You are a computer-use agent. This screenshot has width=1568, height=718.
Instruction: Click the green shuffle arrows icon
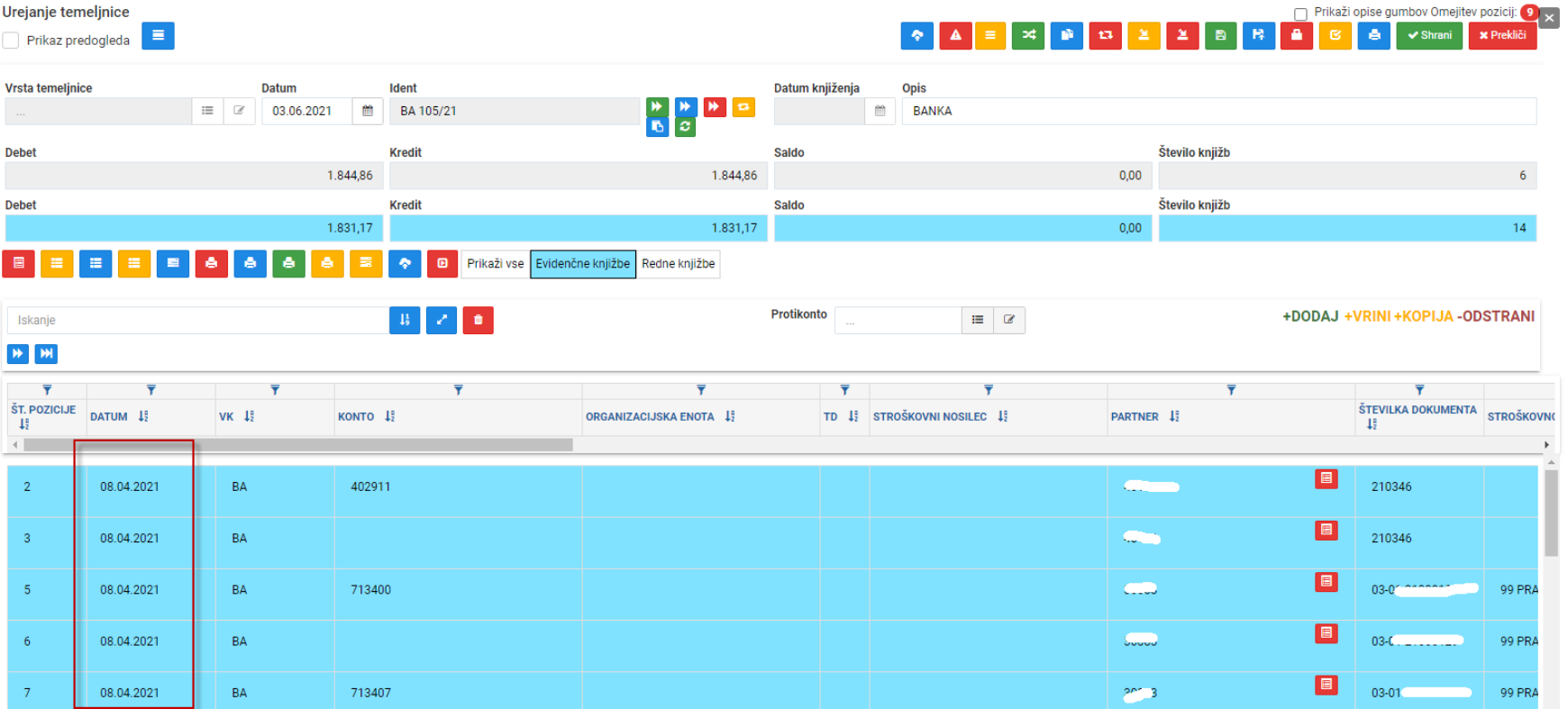1028,35
